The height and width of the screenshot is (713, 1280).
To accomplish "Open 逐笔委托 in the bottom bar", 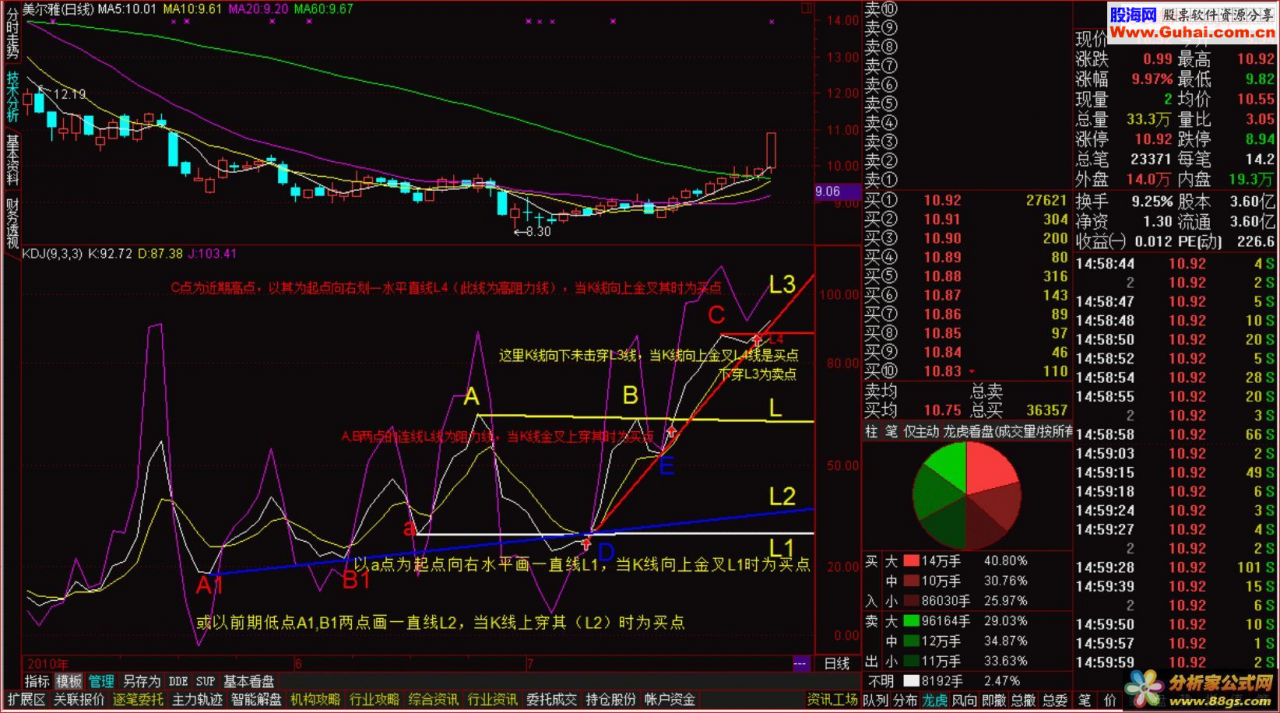I will click(138, 700).
